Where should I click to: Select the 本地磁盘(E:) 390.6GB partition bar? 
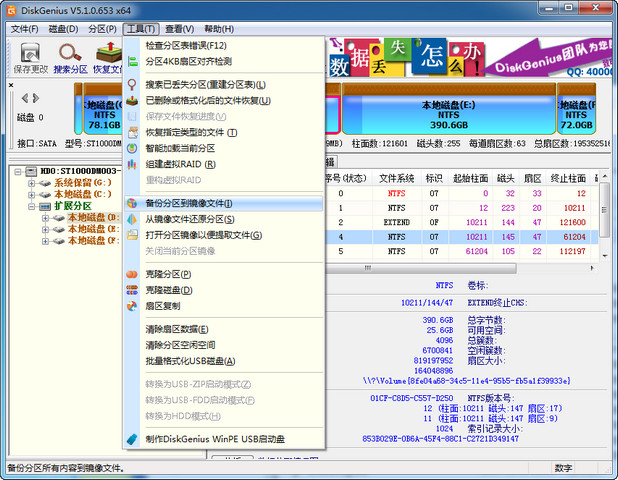(448, 112)
